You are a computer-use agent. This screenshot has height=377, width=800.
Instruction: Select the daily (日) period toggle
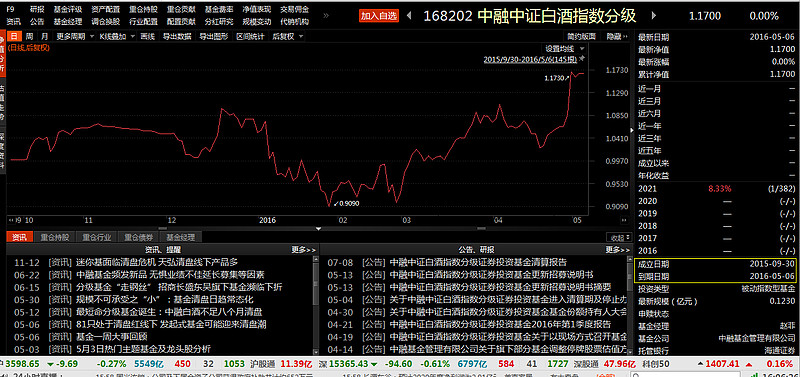14,36
